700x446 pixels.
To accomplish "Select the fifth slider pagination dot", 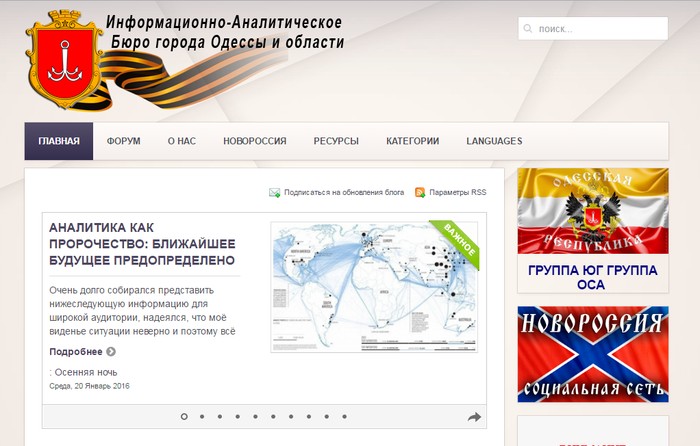I will coord(255,417).
